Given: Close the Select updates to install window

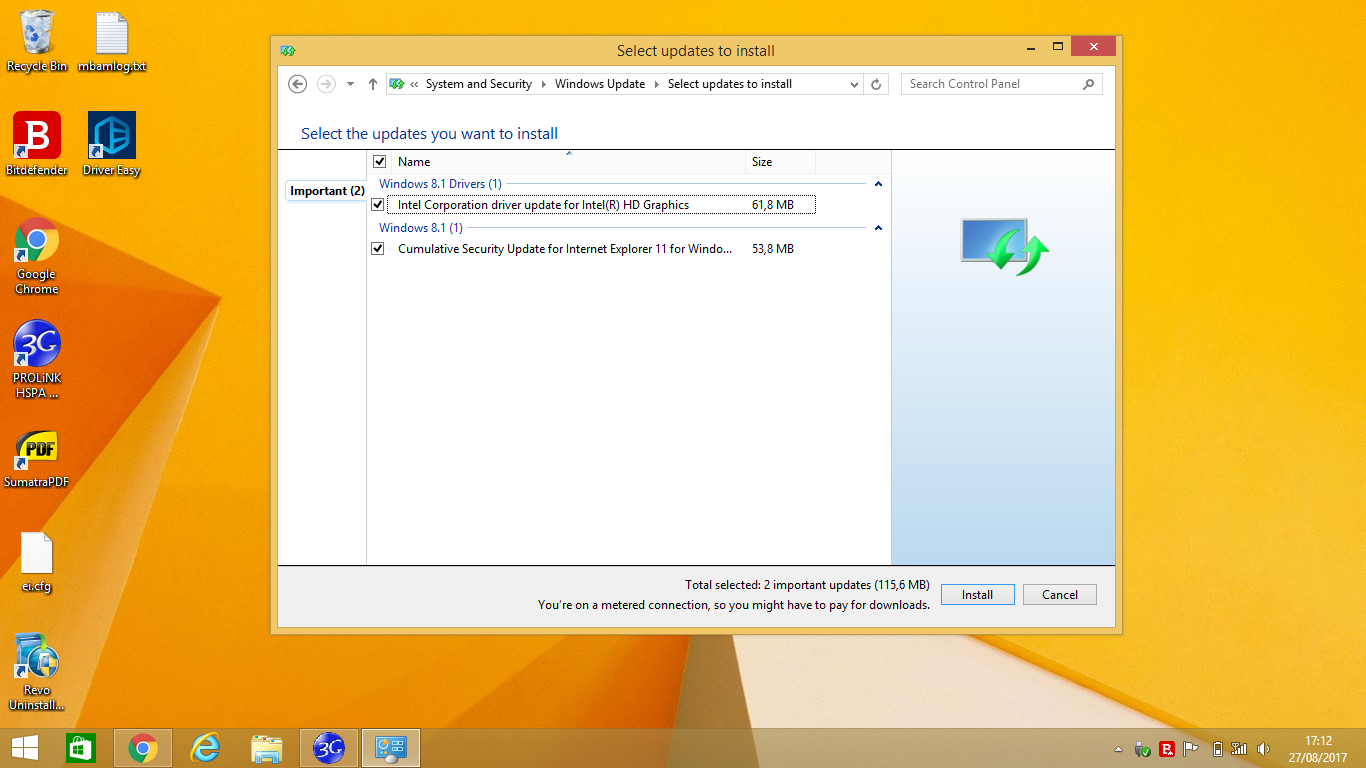Looking at the screenshot, I should tap(1093, 47).
